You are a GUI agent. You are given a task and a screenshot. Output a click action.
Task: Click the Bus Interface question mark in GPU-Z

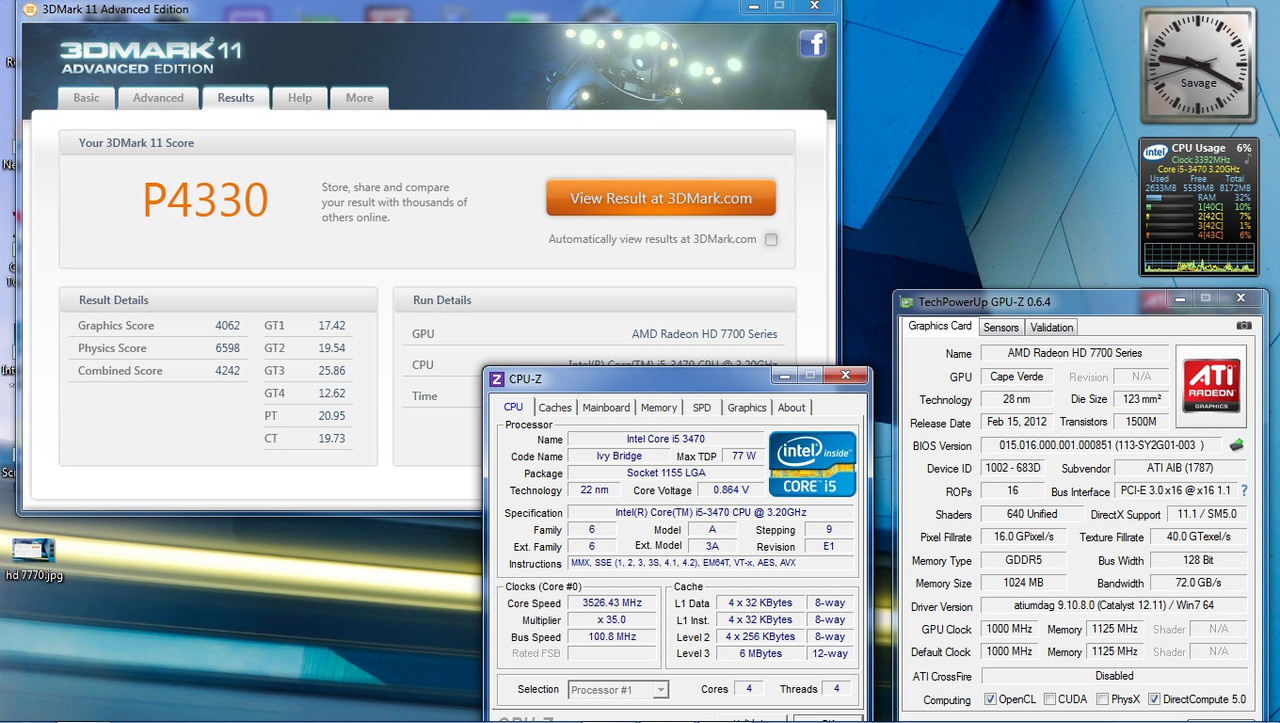coord(1244,491)
